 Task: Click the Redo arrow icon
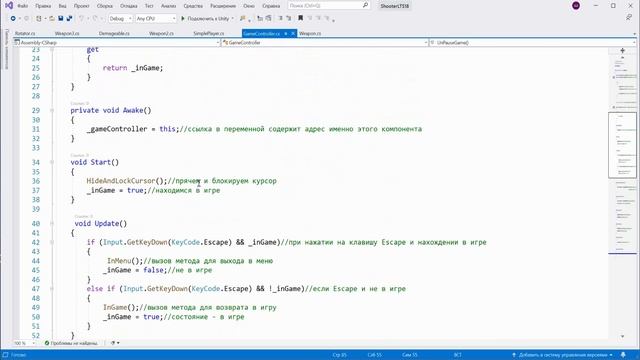pos(95,18)
